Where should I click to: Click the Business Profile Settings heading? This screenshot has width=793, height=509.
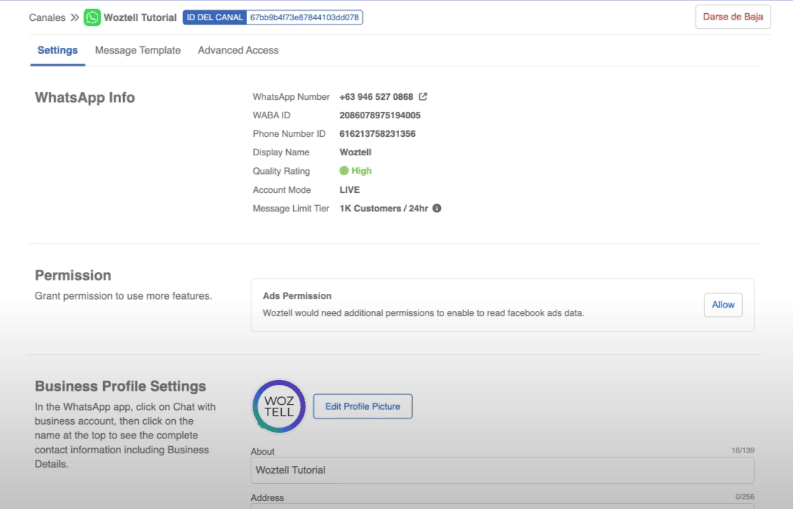click(x=120, y=386)
